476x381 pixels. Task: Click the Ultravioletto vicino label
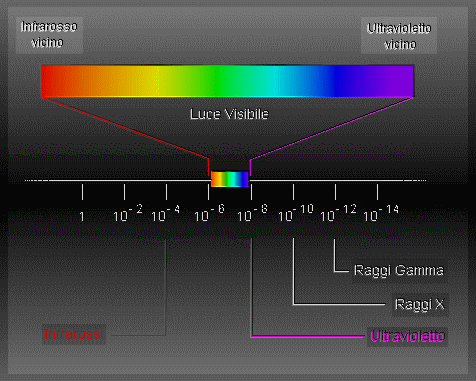pos(399,36)
